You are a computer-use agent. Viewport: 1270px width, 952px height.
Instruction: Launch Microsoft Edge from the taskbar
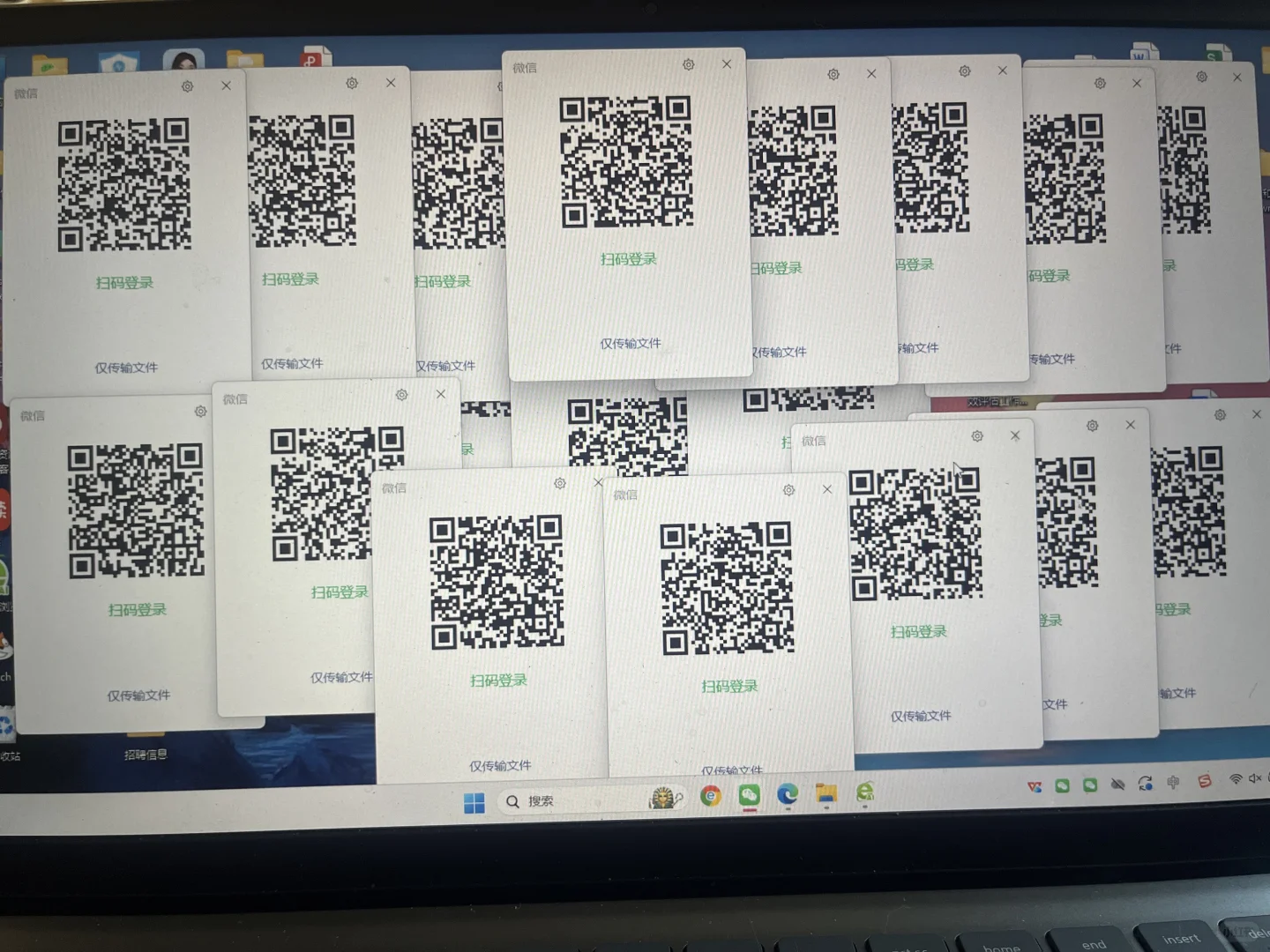(788, 794)
